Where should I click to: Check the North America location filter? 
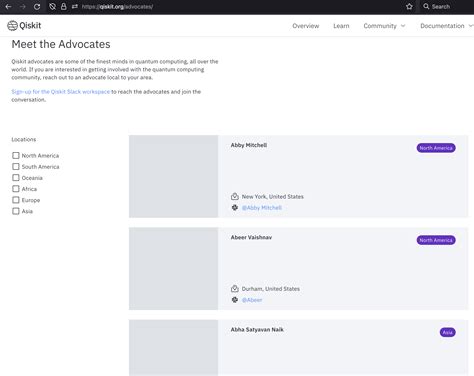point(16,155)
